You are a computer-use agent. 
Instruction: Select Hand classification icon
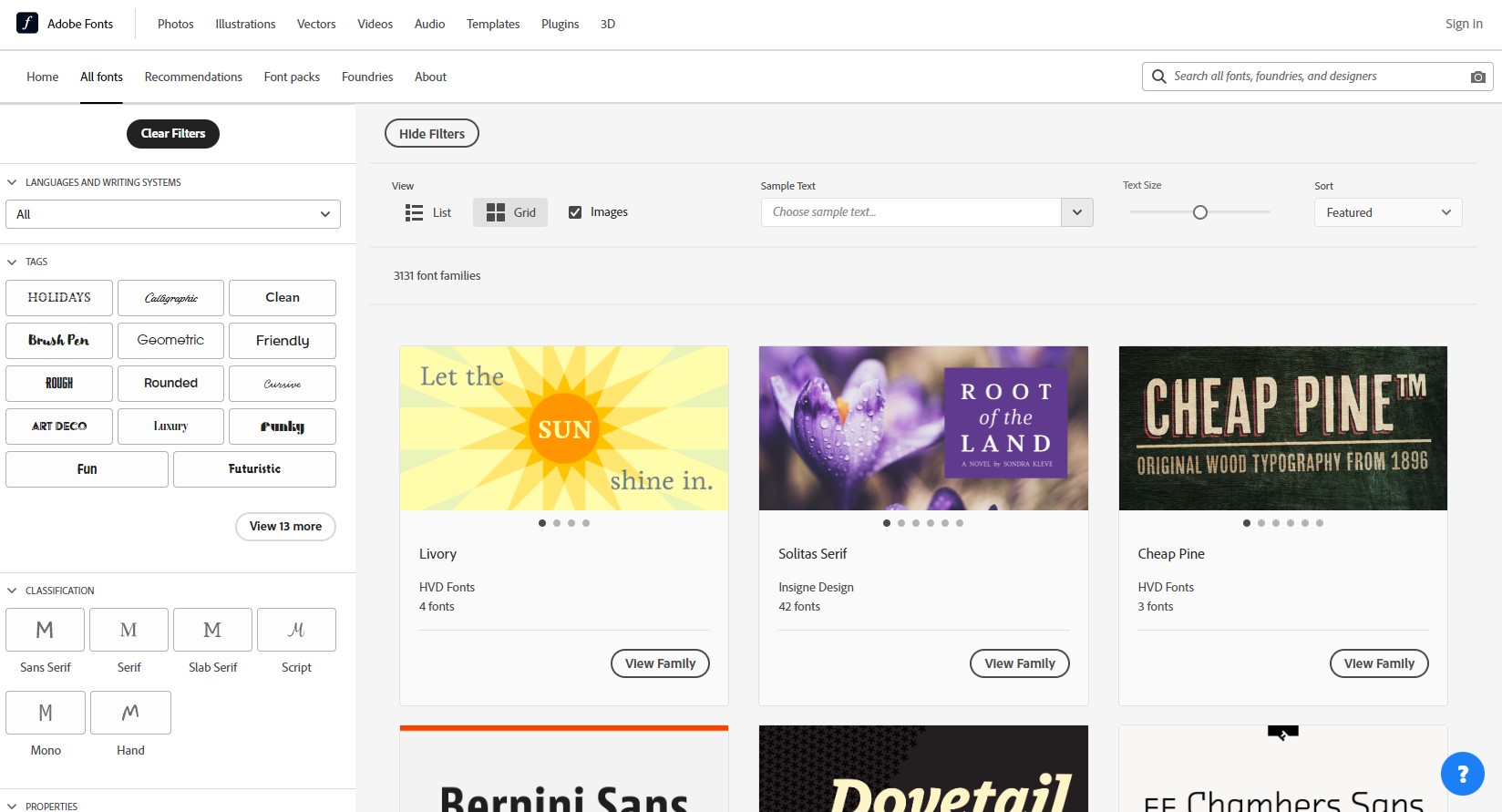tap(130, 713)
